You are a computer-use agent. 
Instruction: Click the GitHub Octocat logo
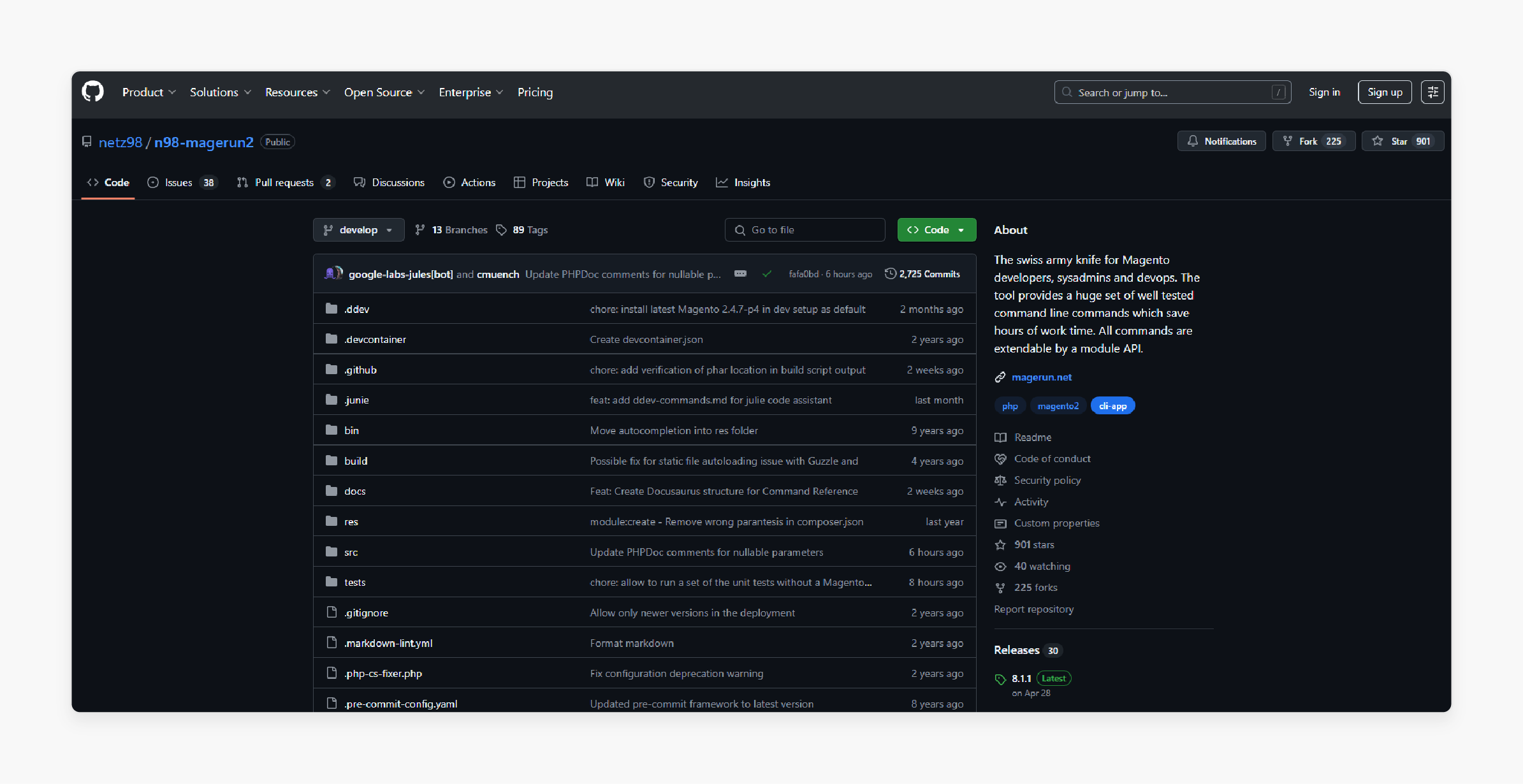pyautogui.click(x=93, y=92)
